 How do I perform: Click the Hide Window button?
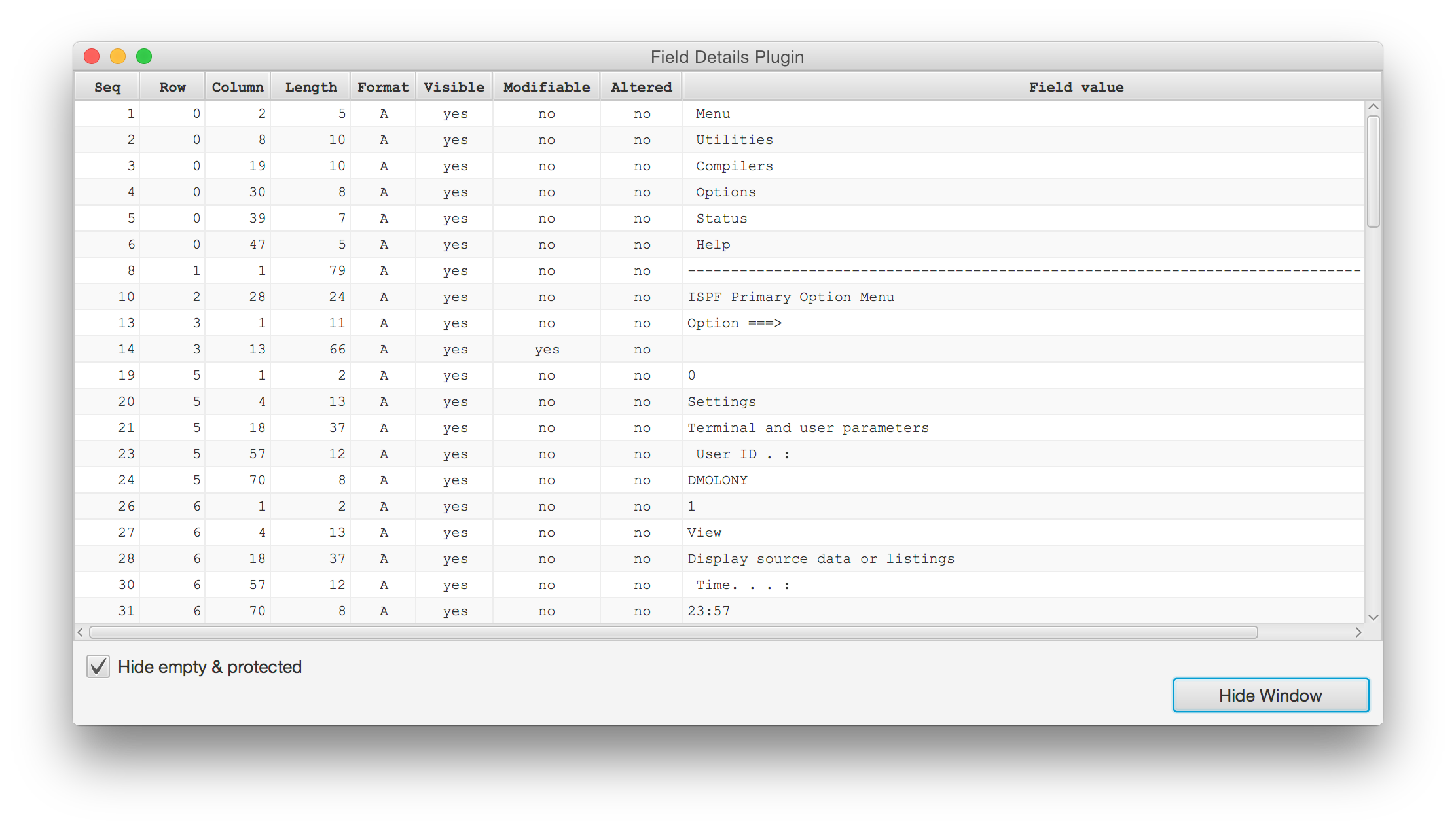point(1270,695)
